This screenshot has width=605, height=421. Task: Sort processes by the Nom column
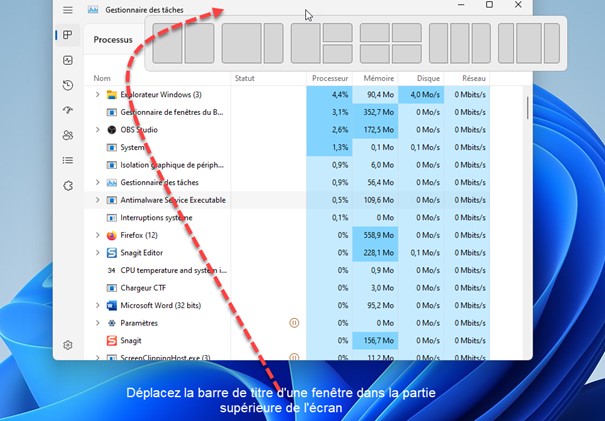click(x=102, y=78)
